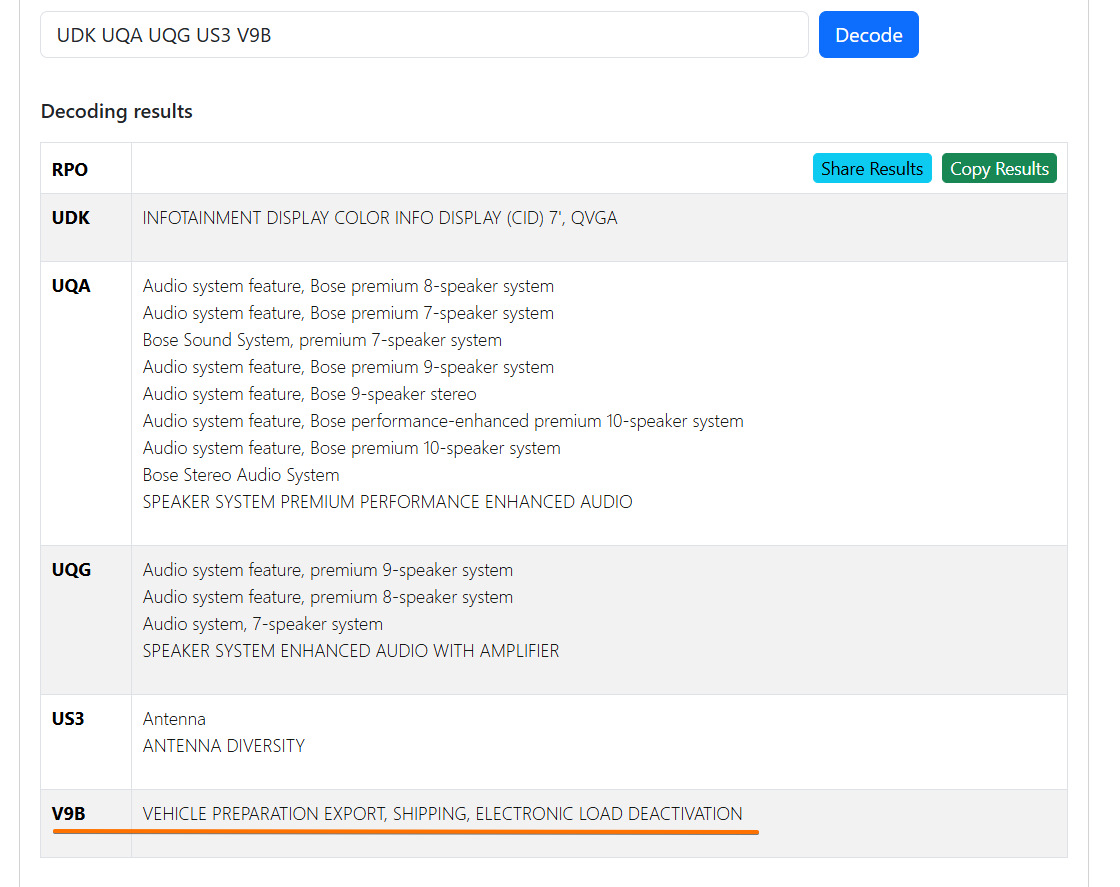Select the V9B code cell

86,823
